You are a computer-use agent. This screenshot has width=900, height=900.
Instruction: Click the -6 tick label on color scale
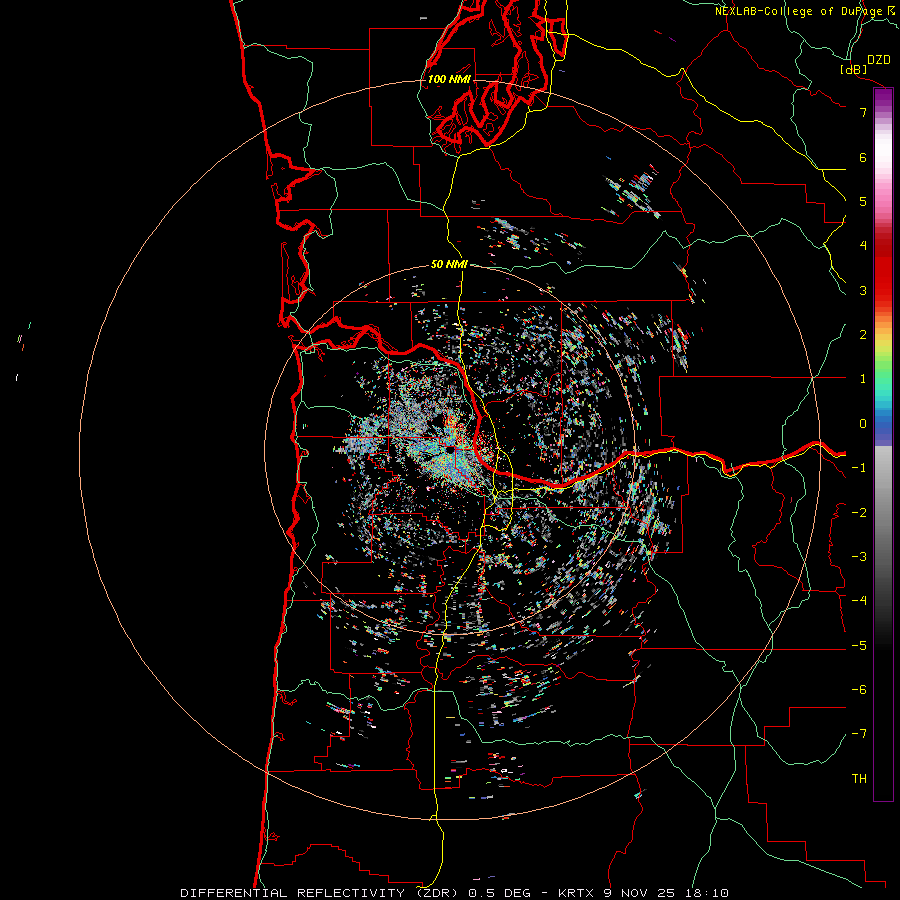pos(859,690)
